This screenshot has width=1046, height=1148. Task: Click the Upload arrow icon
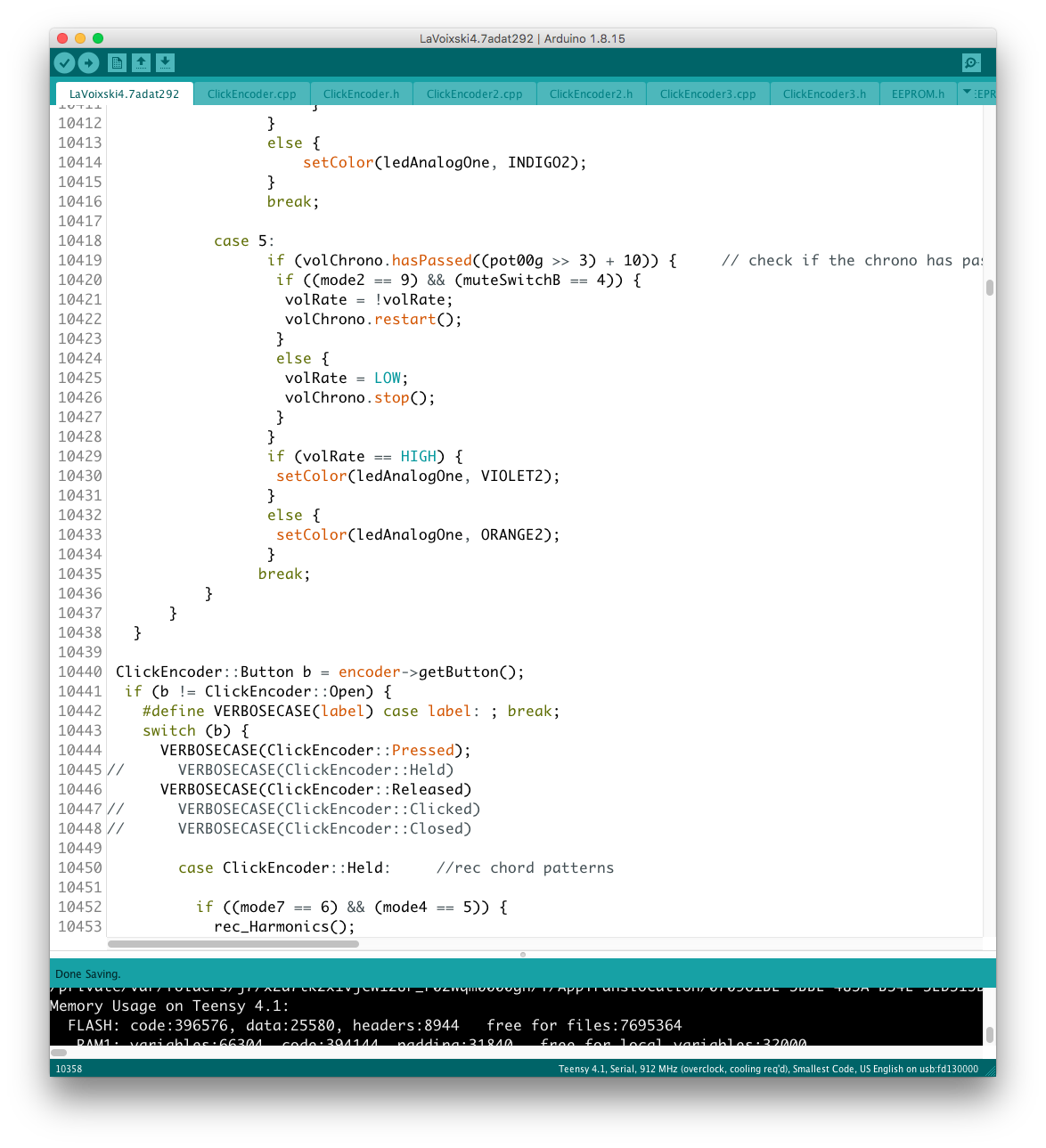(x=88, y=62)
